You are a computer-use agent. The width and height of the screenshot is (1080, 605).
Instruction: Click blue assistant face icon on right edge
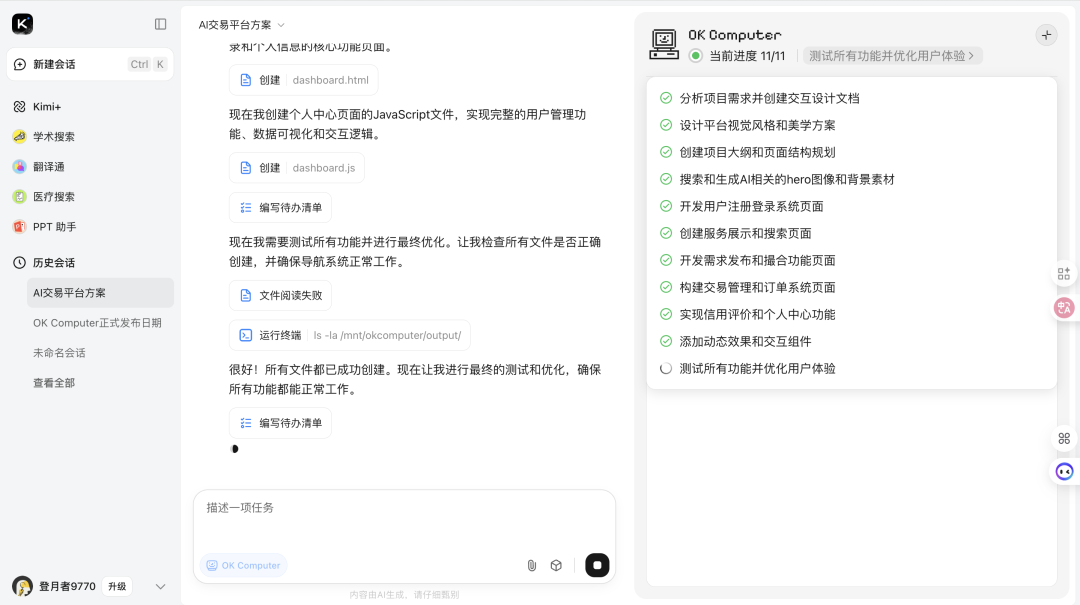pos(1064,471)
